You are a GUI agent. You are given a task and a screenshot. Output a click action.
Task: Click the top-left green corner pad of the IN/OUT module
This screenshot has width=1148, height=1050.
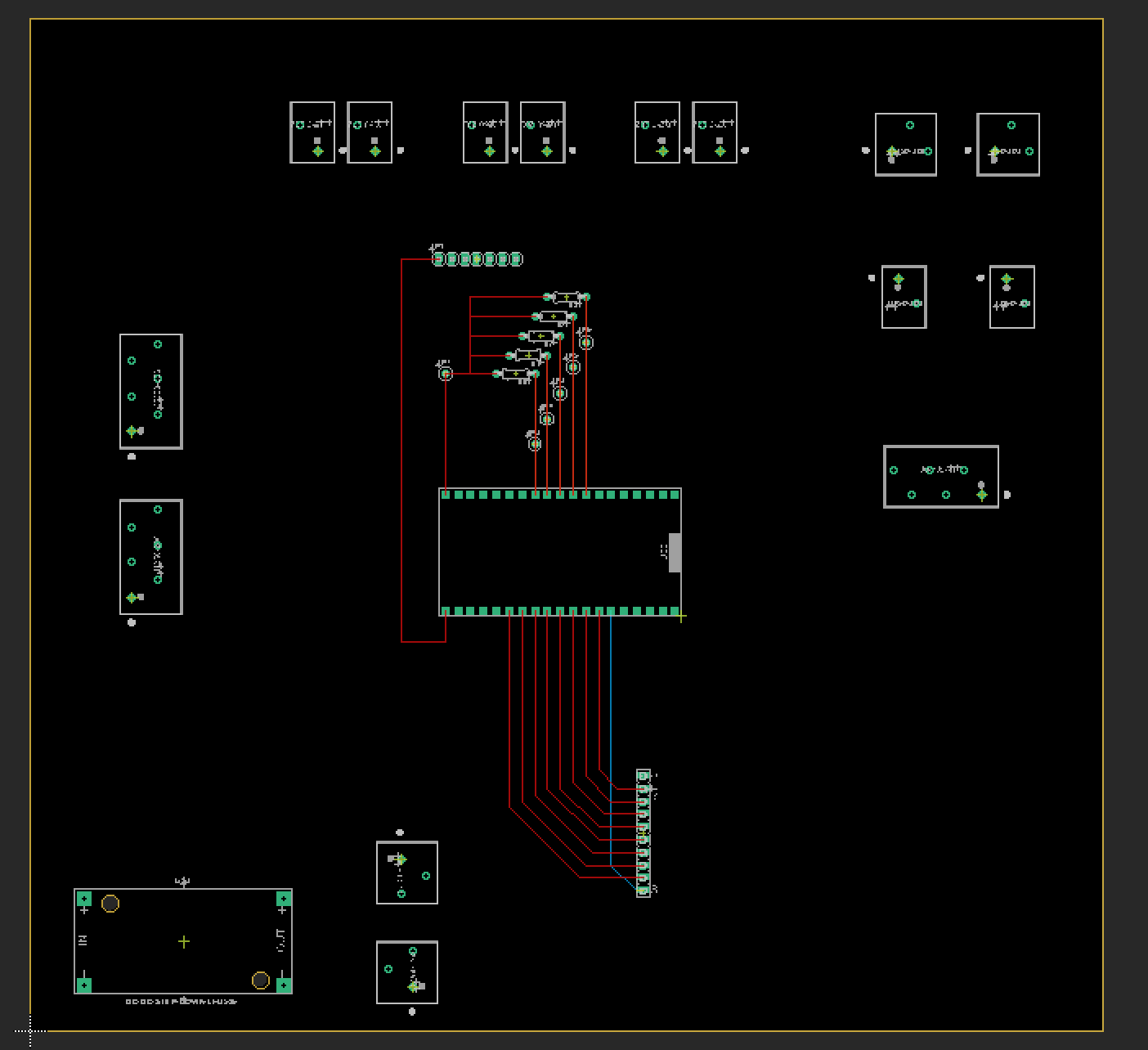point(83,899)
